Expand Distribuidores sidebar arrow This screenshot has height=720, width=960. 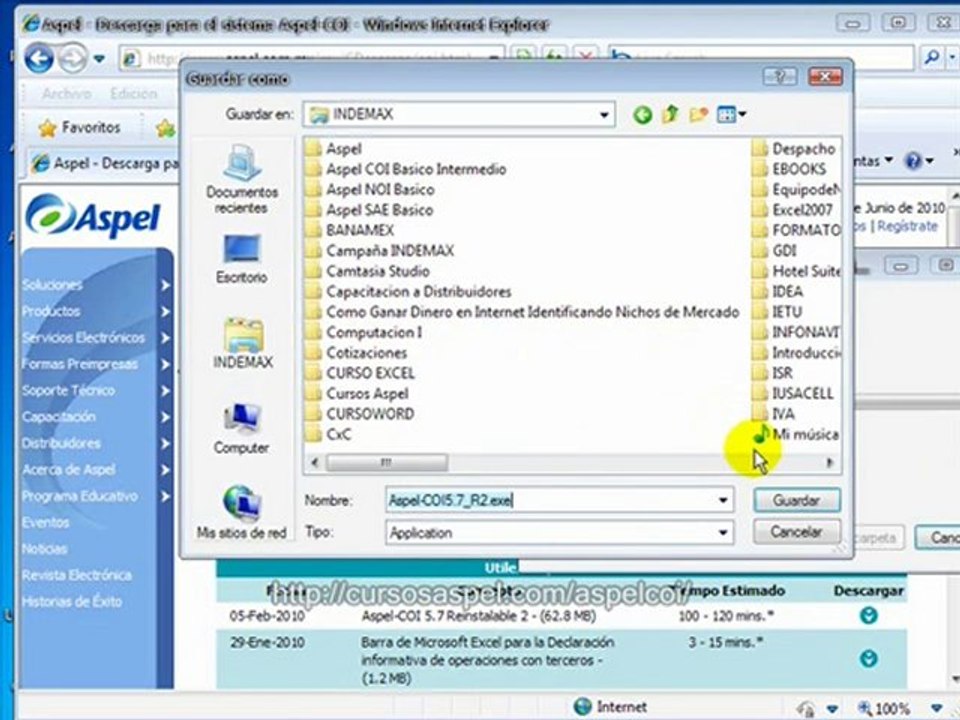tap(165, 443)
